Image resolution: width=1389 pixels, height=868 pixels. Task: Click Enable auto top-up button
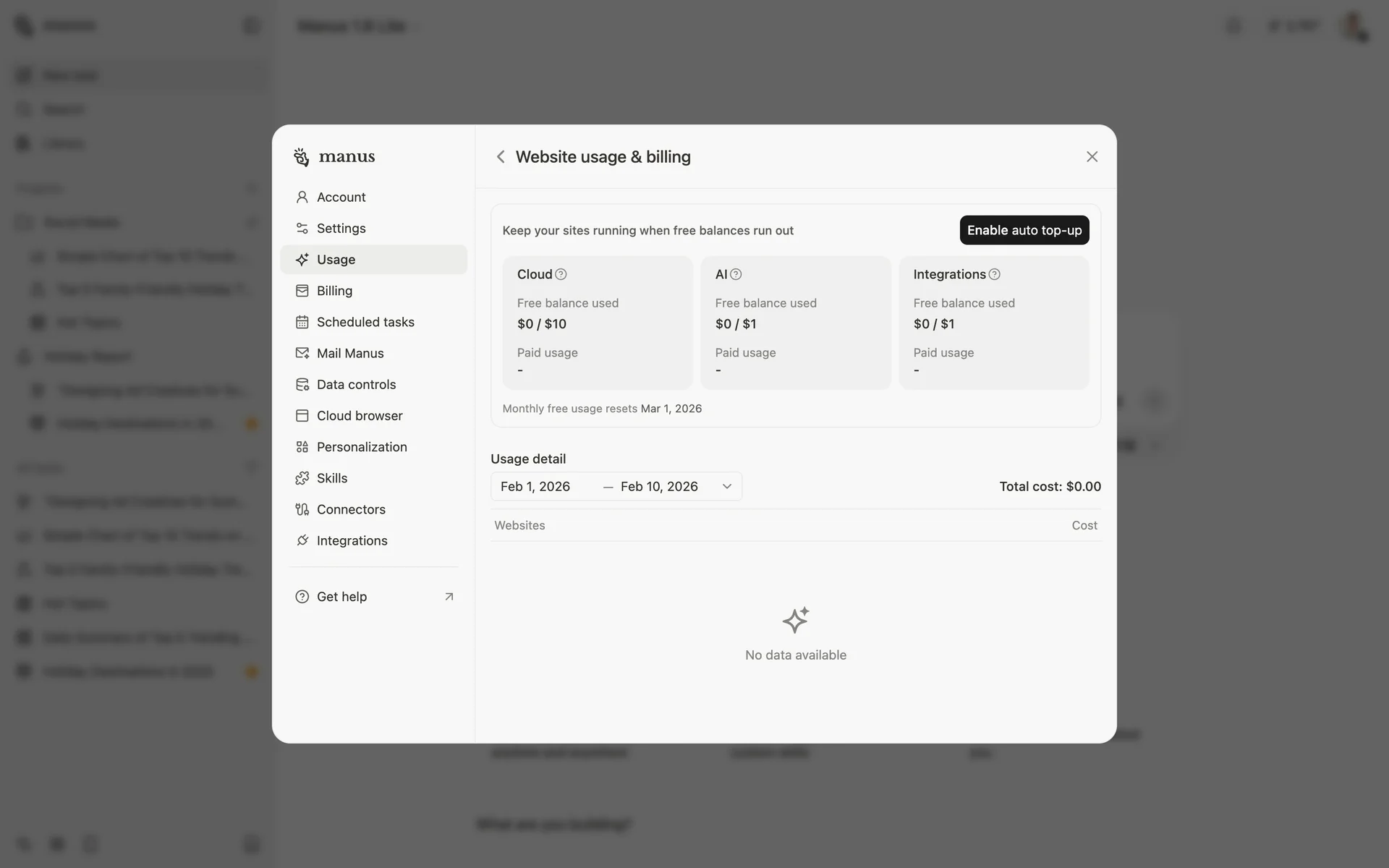1024,230
